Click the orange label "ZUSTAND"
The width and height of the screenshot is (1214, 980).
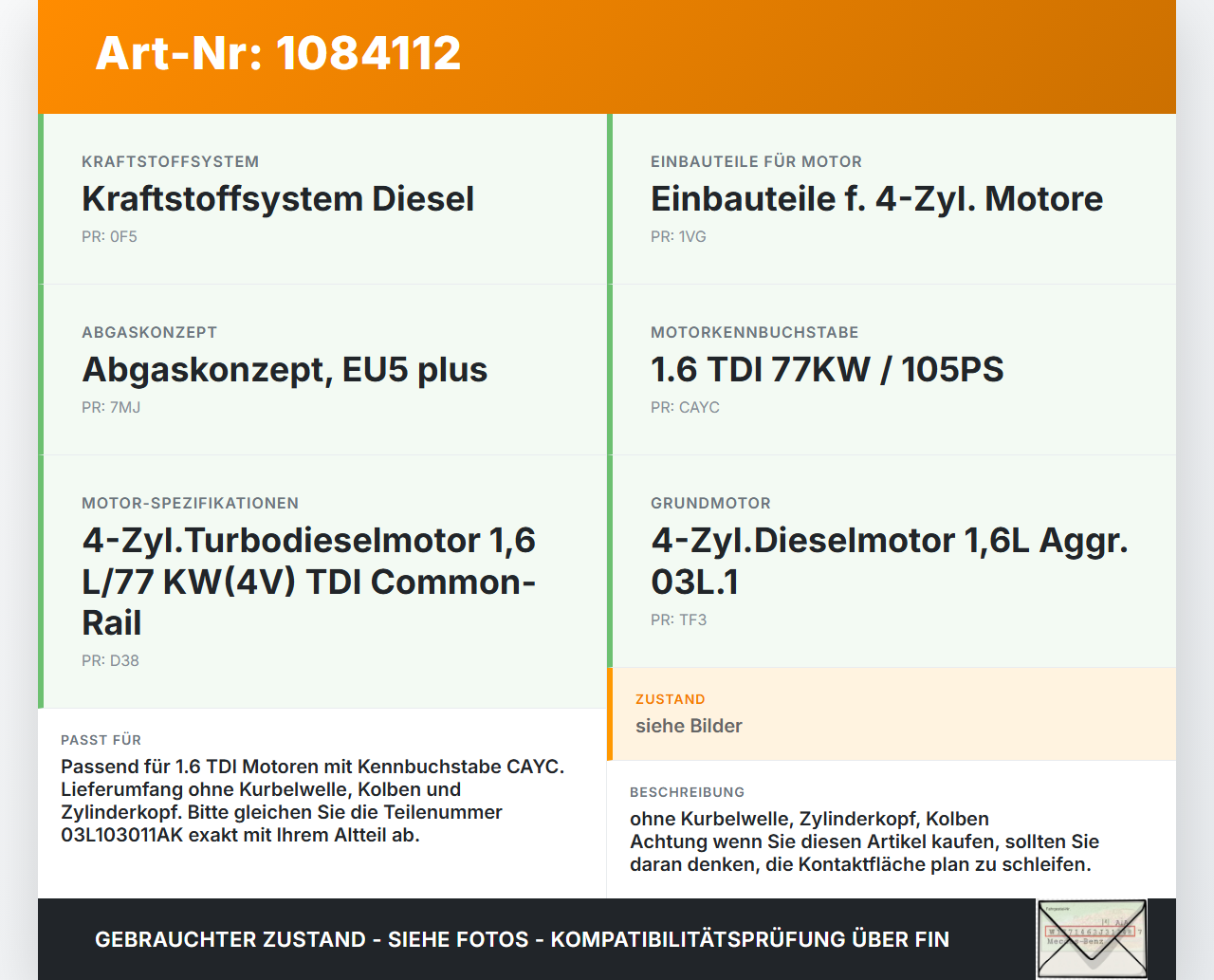[x=671, y=699]
